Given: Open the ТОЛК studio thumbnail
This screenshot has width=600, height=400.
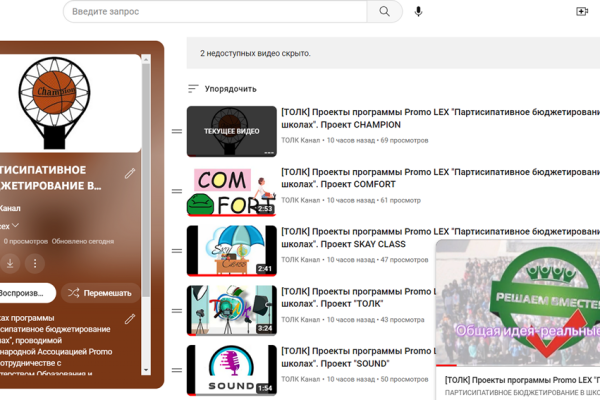Looking at the screenshot, I should click(x=232, y=310).
